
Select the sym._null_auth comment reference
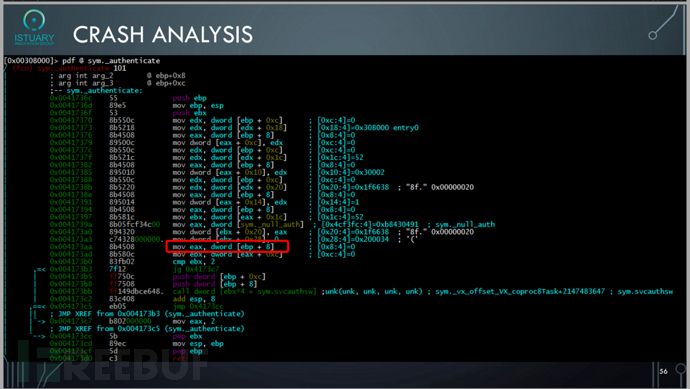coord(465,224)
